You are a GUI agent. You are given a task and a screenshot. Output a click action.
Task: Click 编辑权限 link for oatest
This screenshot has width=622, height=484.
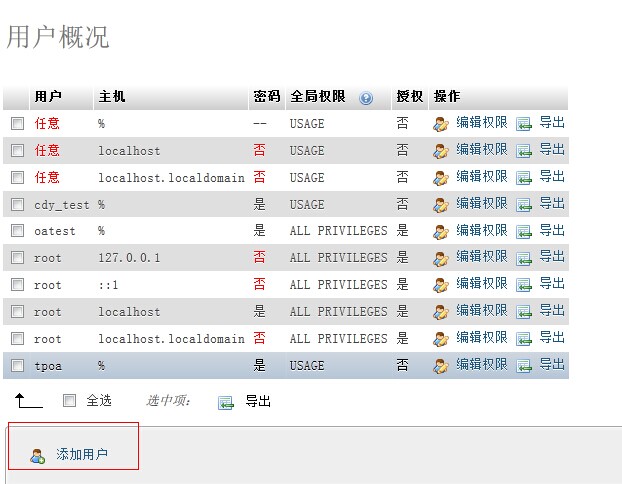tap(482, 230)
